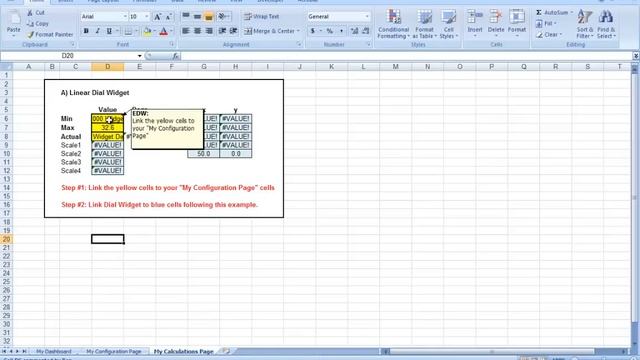Viewport: 640px width, 360px height.
Task: Increase decimal places
Action: pyautogui.click(x=354, y=31)
